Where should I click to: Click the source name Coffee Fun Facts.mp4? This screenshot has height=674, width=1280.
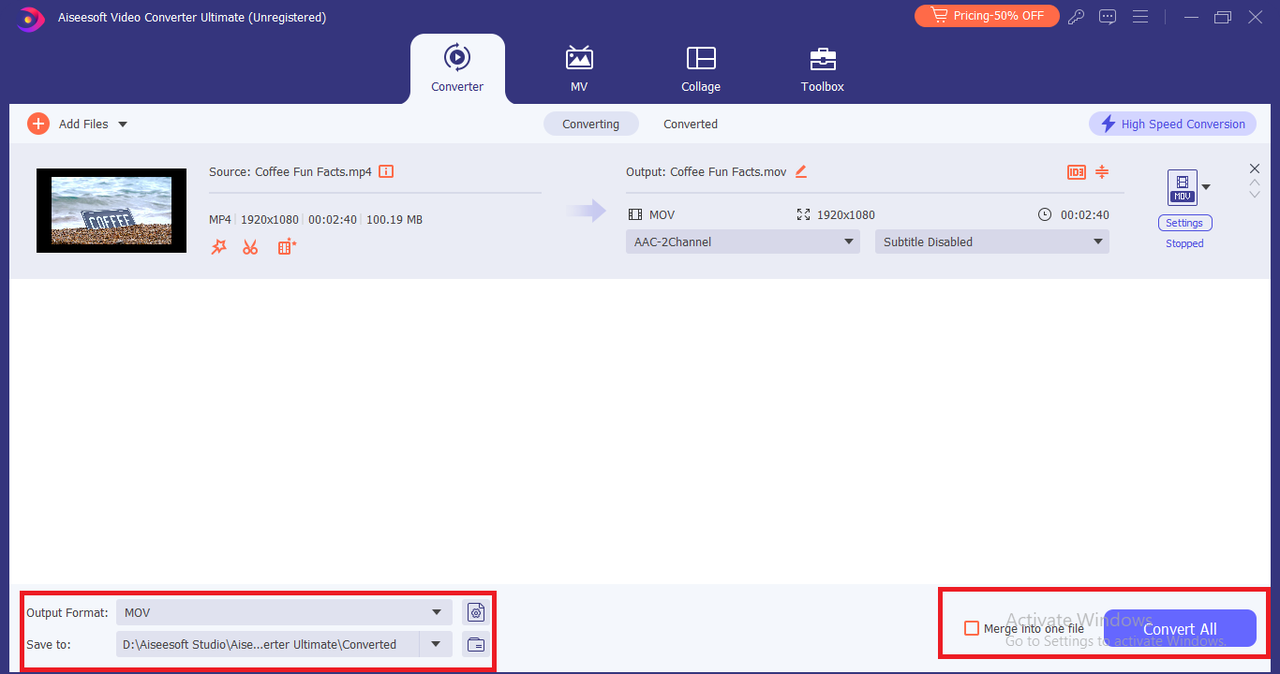[x=313, y=172]
